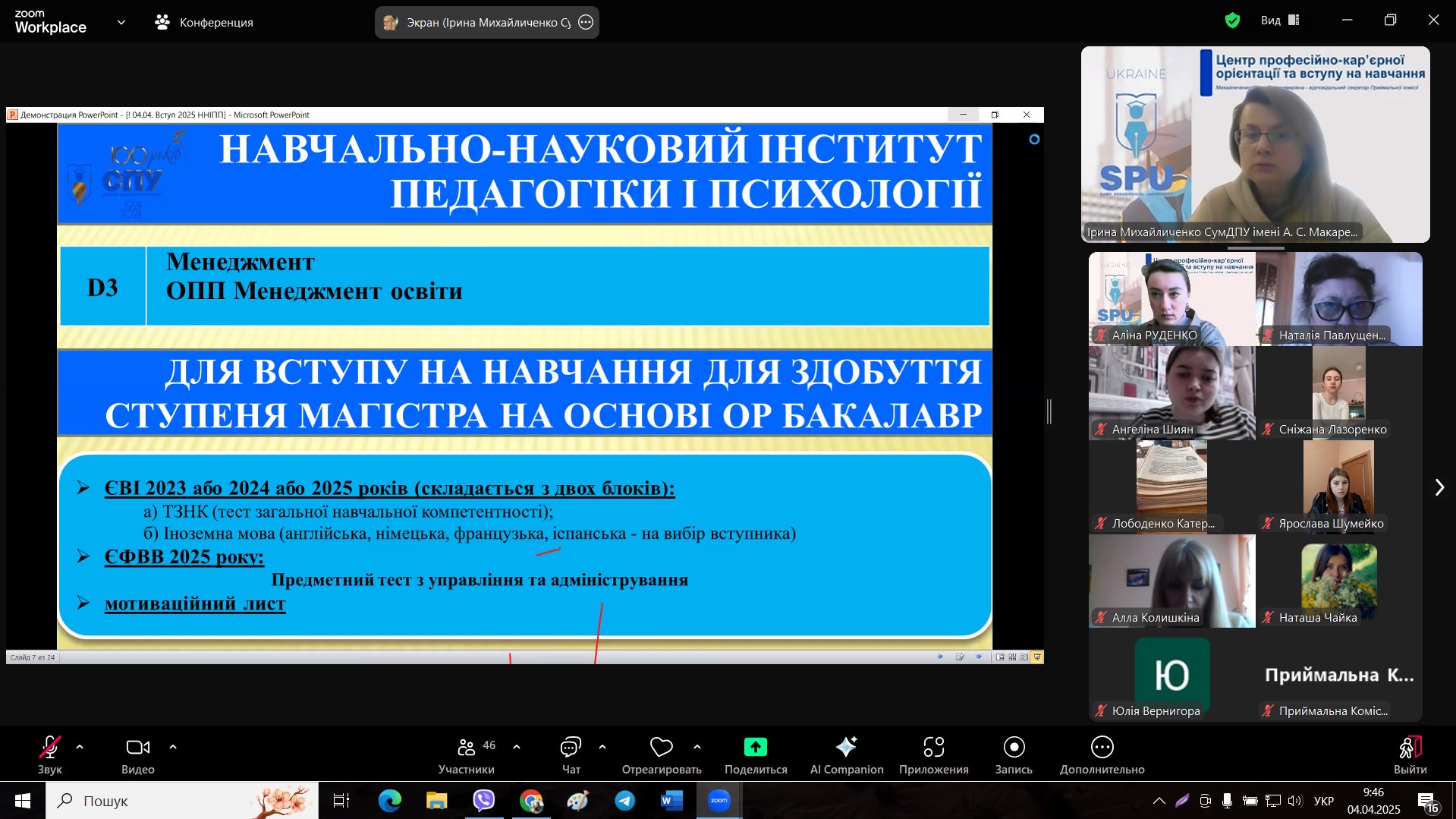Click the slideshow menu icon in PowerPoint status bar

pos(960,657)
